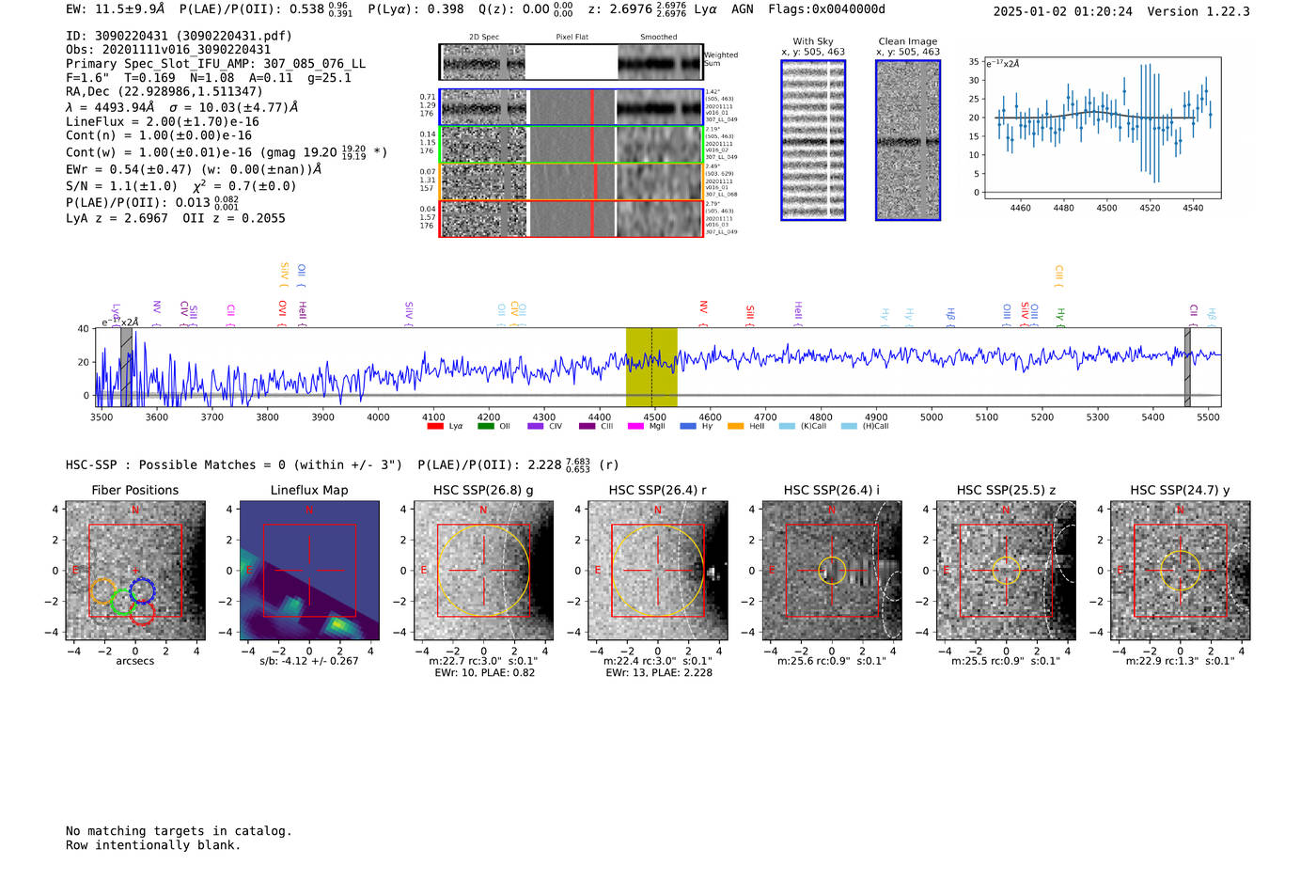
Task: Click the orange CIII label above the spectrum
Action: (x=1059, y=275)
